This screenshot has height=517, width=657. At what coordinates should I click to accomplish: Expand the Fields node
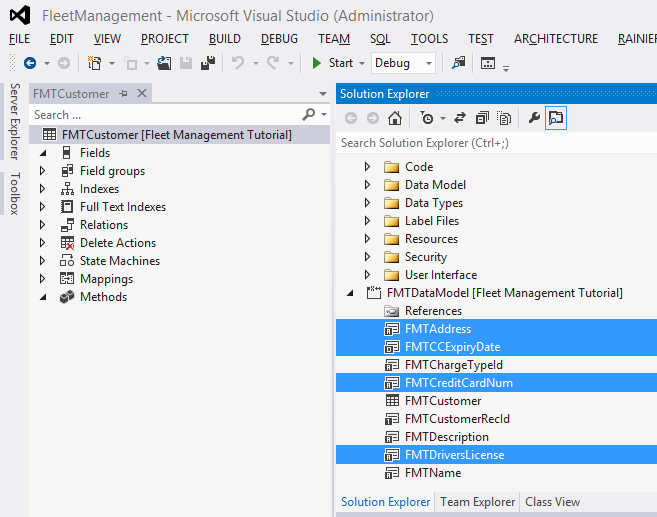point(43,153)
